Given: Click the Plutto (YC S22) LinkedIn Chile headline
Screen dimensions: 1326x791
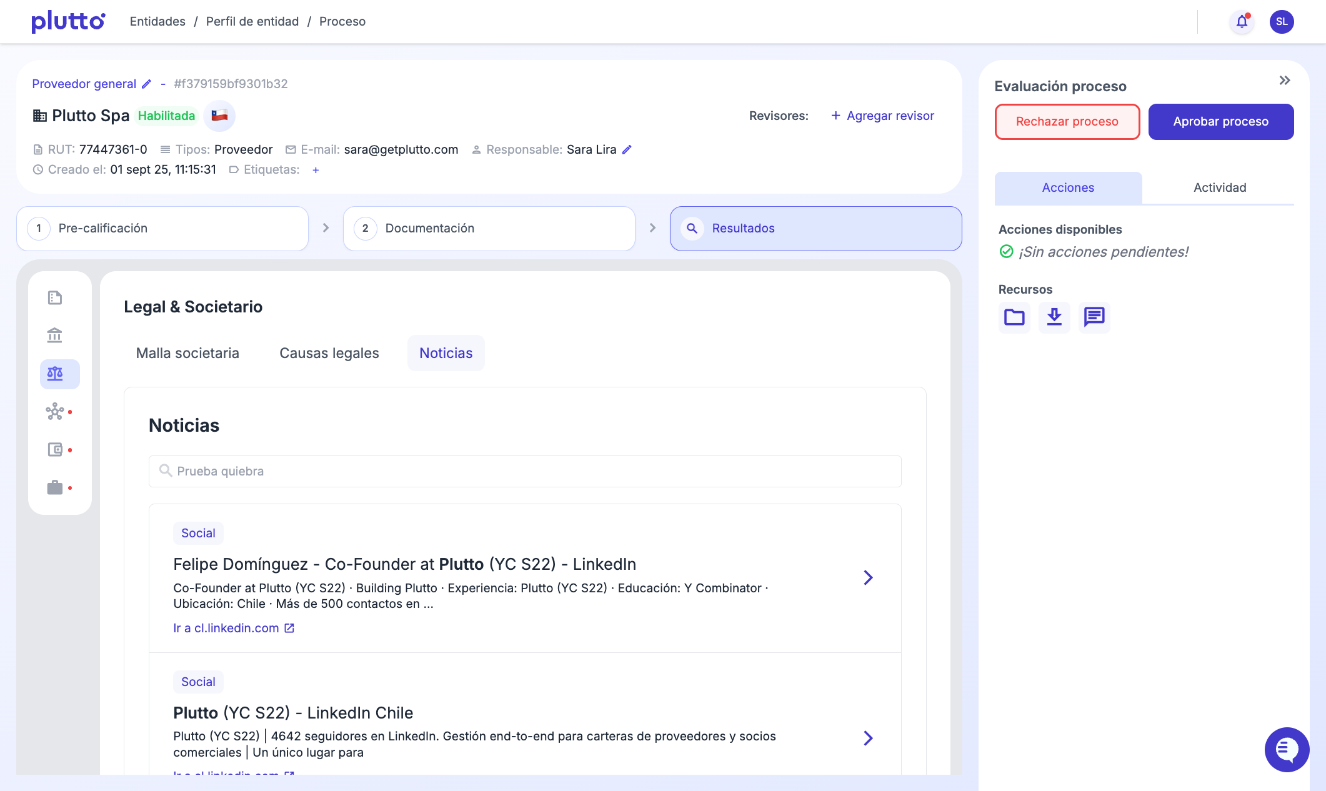Looking at the screenshot, I should click(293, 713).
